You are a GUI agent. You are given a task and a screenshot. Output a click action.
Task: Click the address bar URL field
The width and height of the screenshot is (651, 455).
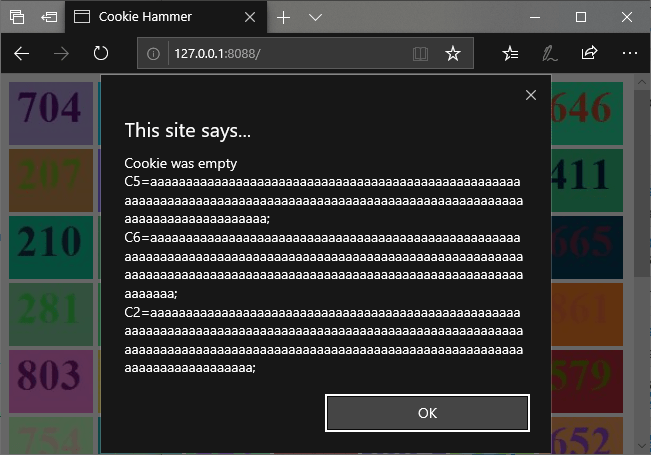tap(280, 54)
